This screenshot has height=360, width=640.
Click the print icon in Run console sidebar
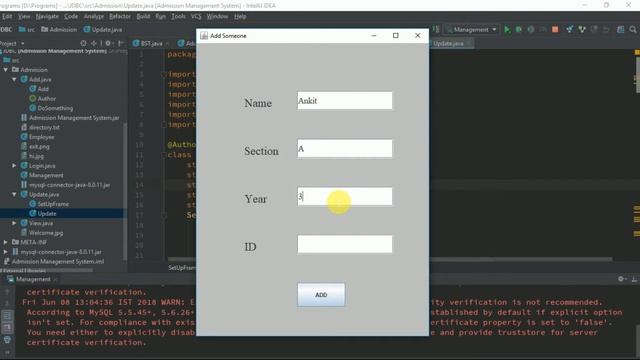click(x=7, y=340)
